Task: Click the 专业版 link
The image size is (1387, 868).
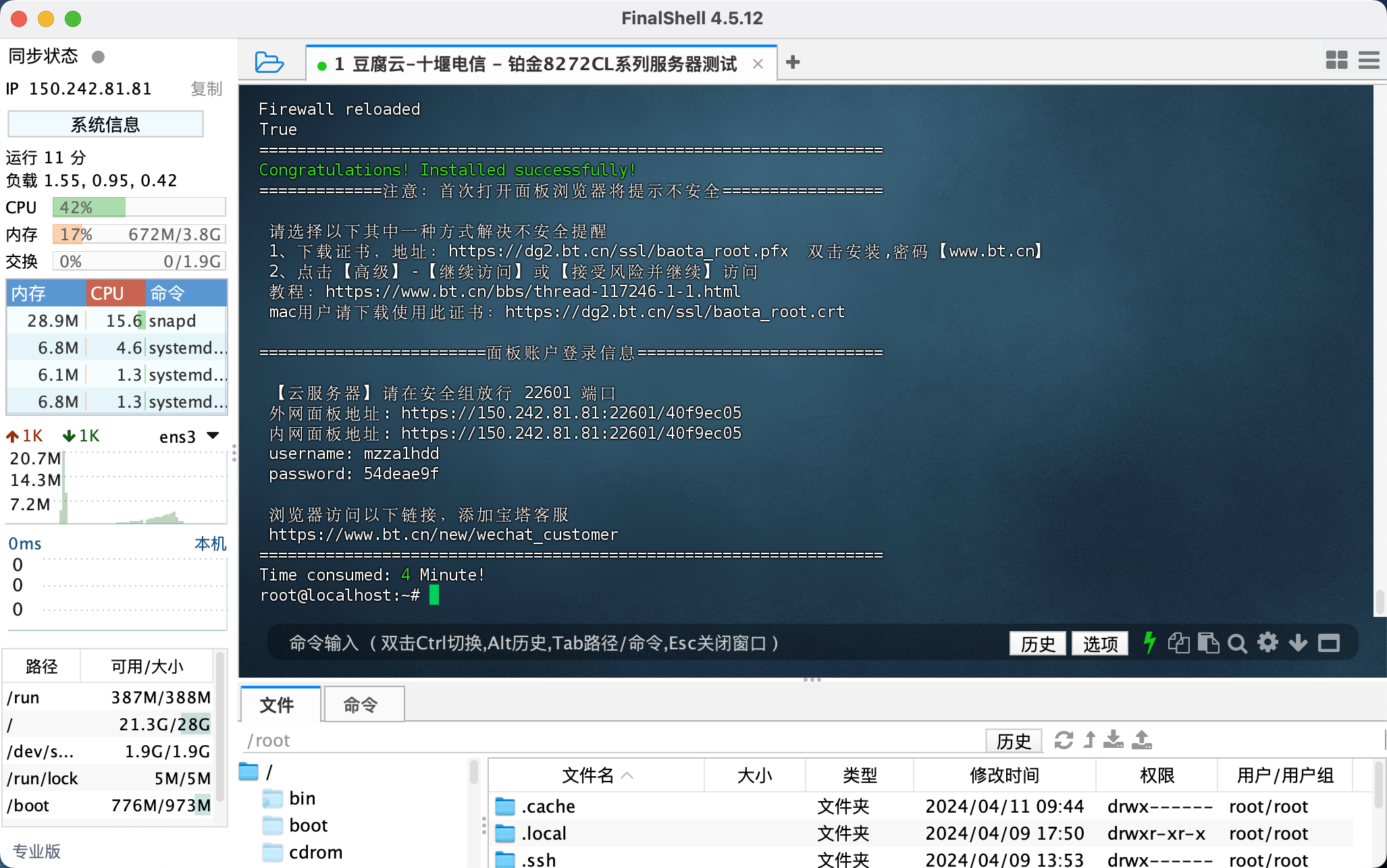Action: 36,851
